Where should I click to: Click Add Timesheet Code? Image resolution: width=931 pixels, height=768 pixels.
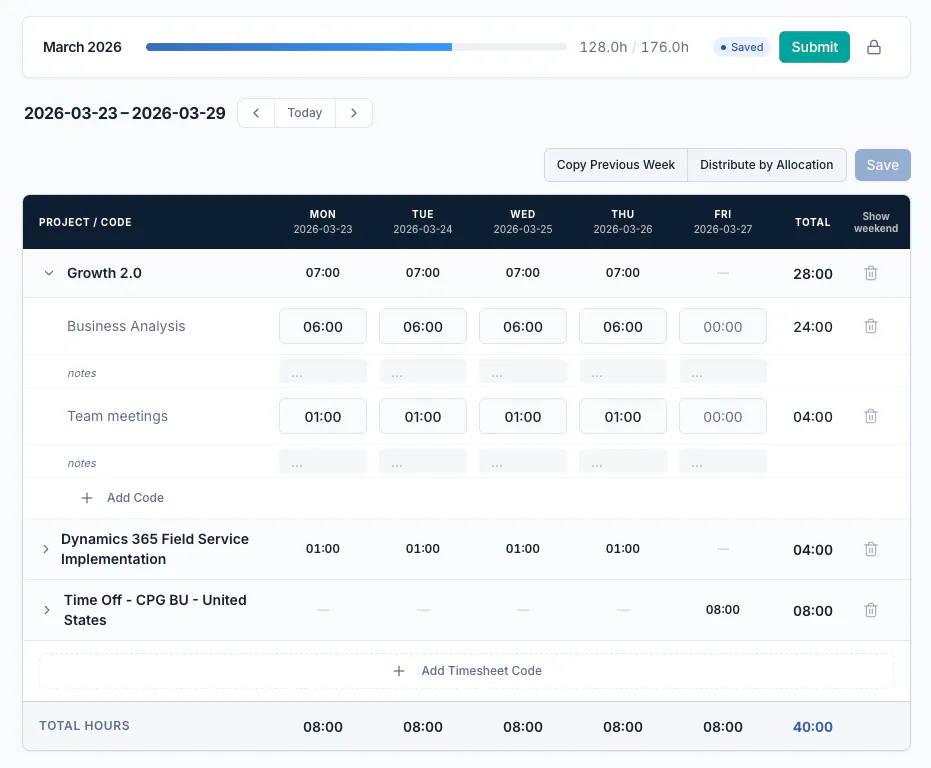tap(467, 671)
